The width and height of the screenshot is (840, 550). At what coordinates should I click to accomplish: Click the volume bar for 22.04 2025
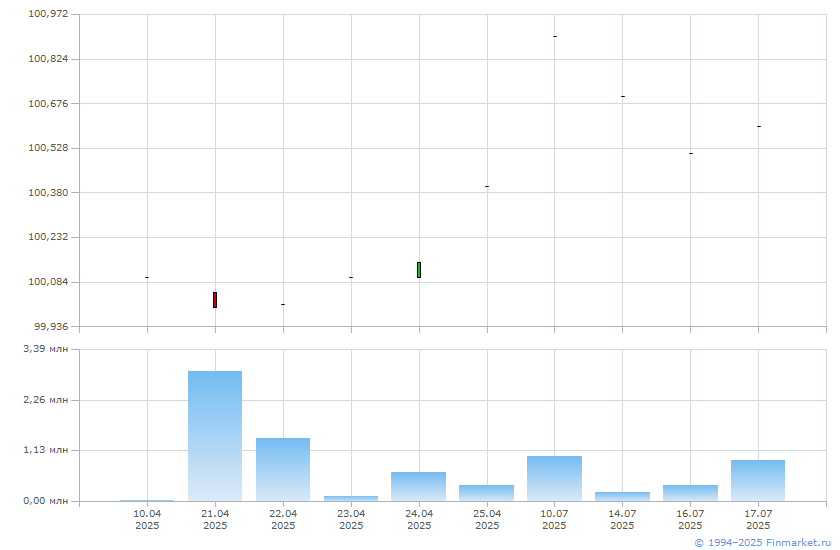(x=283, y=470)
